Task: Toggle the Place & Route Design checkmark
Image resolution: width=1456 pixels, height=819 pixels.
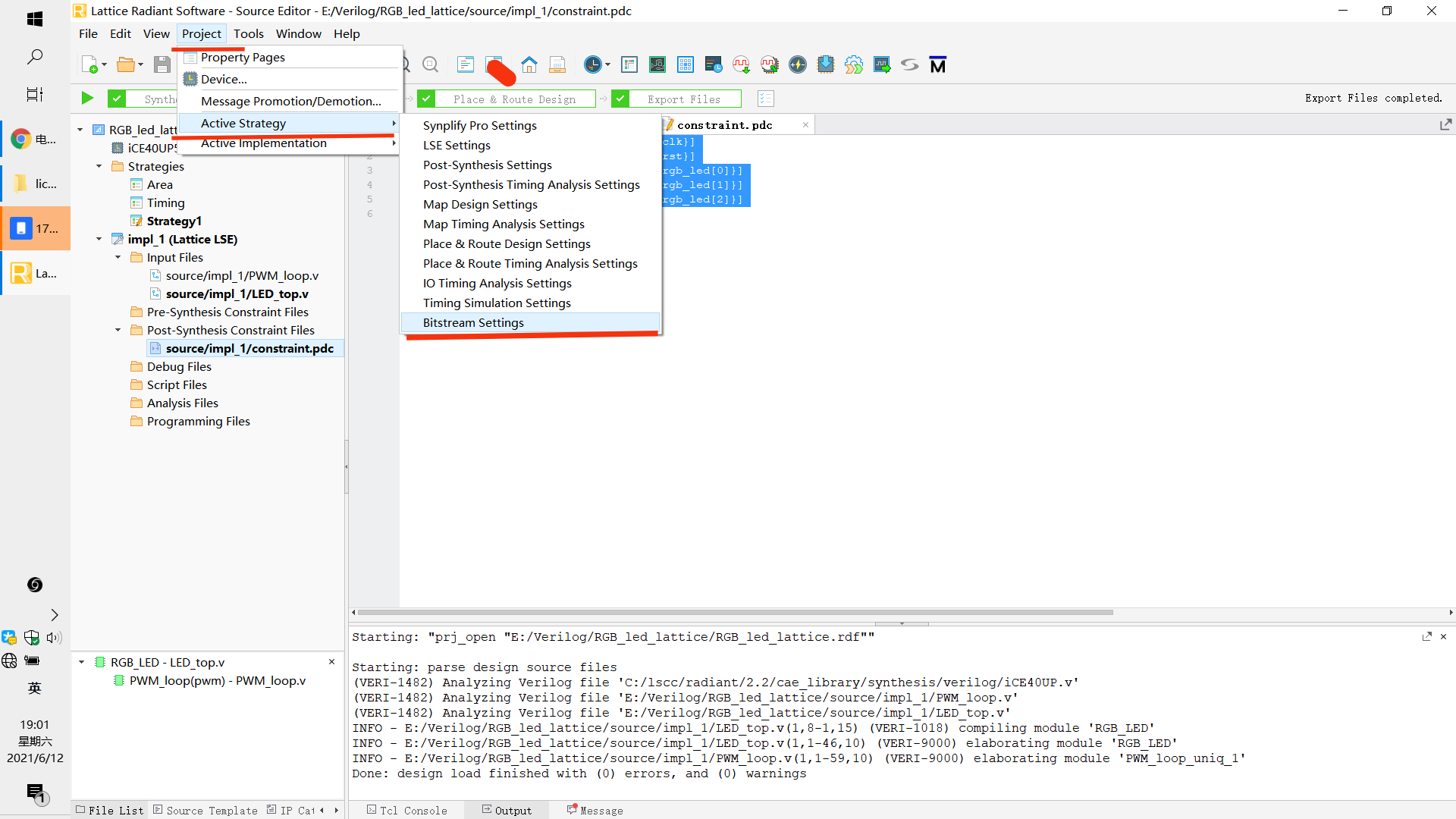Action: pos(426,99)
